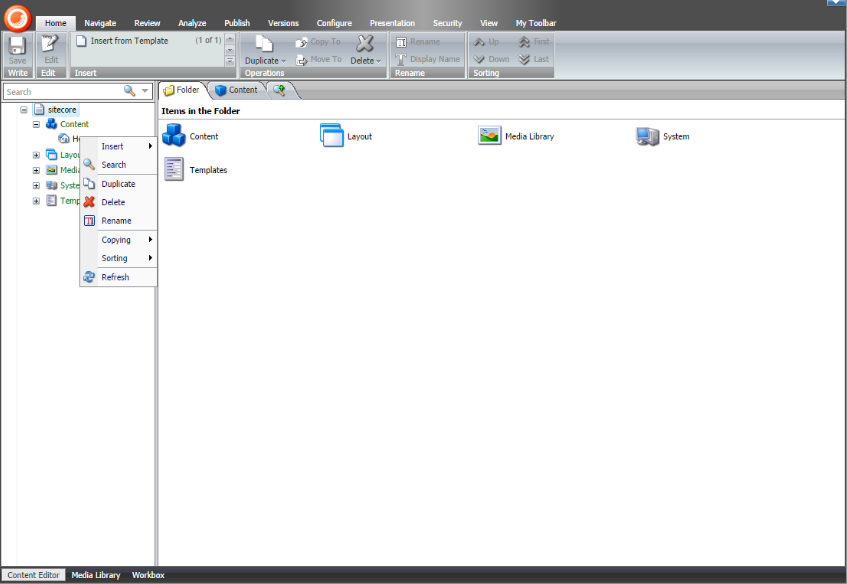Click Rename in the ribbon

pyautogui.click(x=418, y=42)
